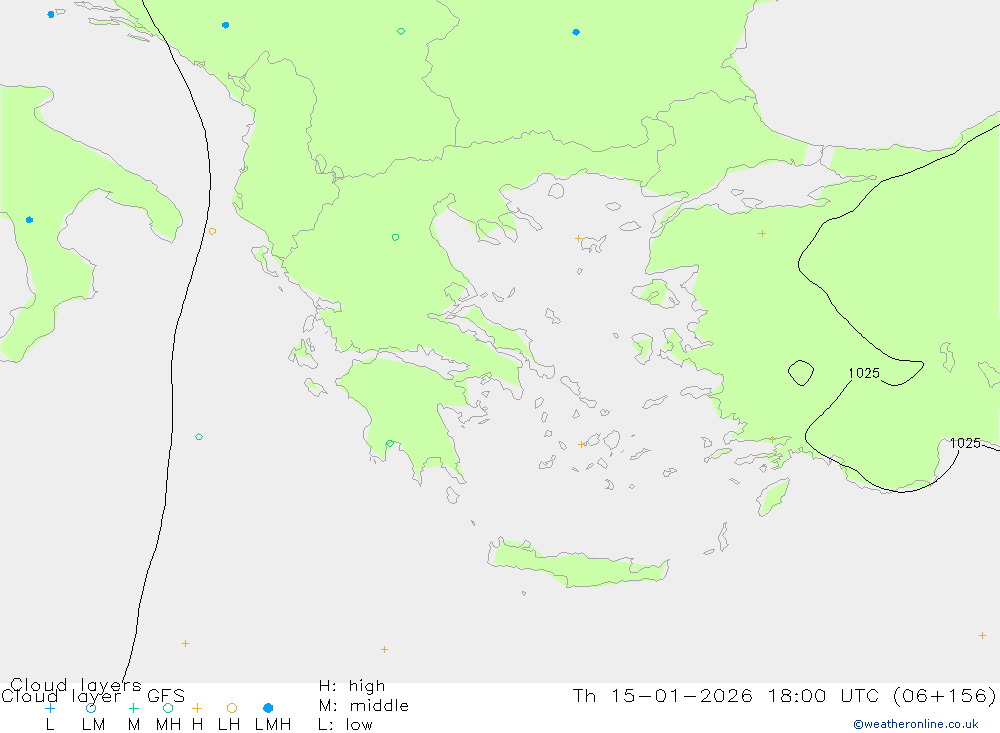
Task: Click the 1025 isobar label beside the small closed contour
Action: (x=864, y=373)
